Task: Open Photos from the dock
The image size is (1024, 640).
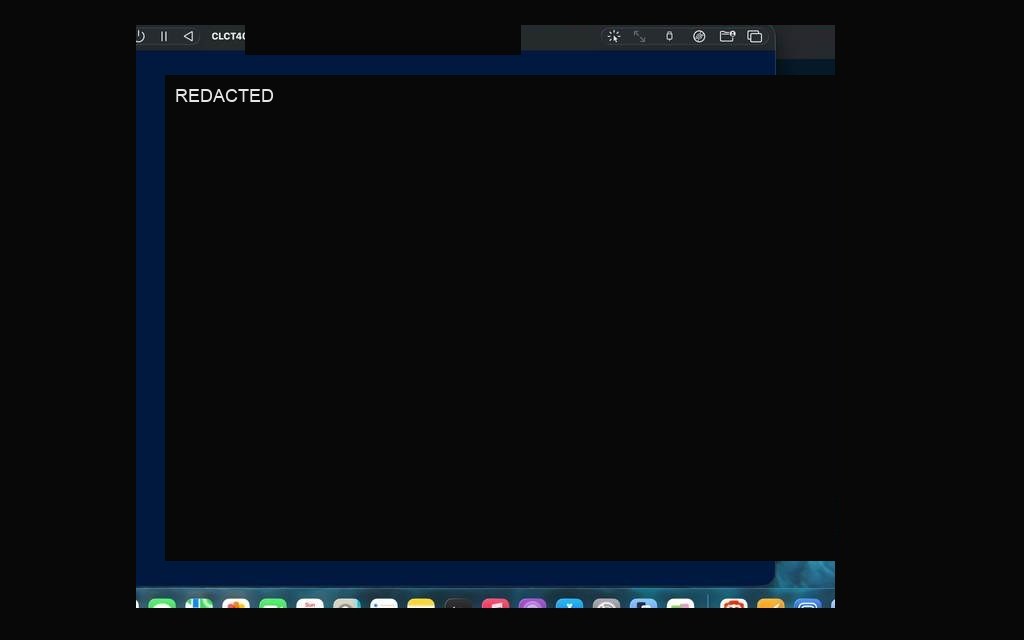Action: click(x=236, y=603)
